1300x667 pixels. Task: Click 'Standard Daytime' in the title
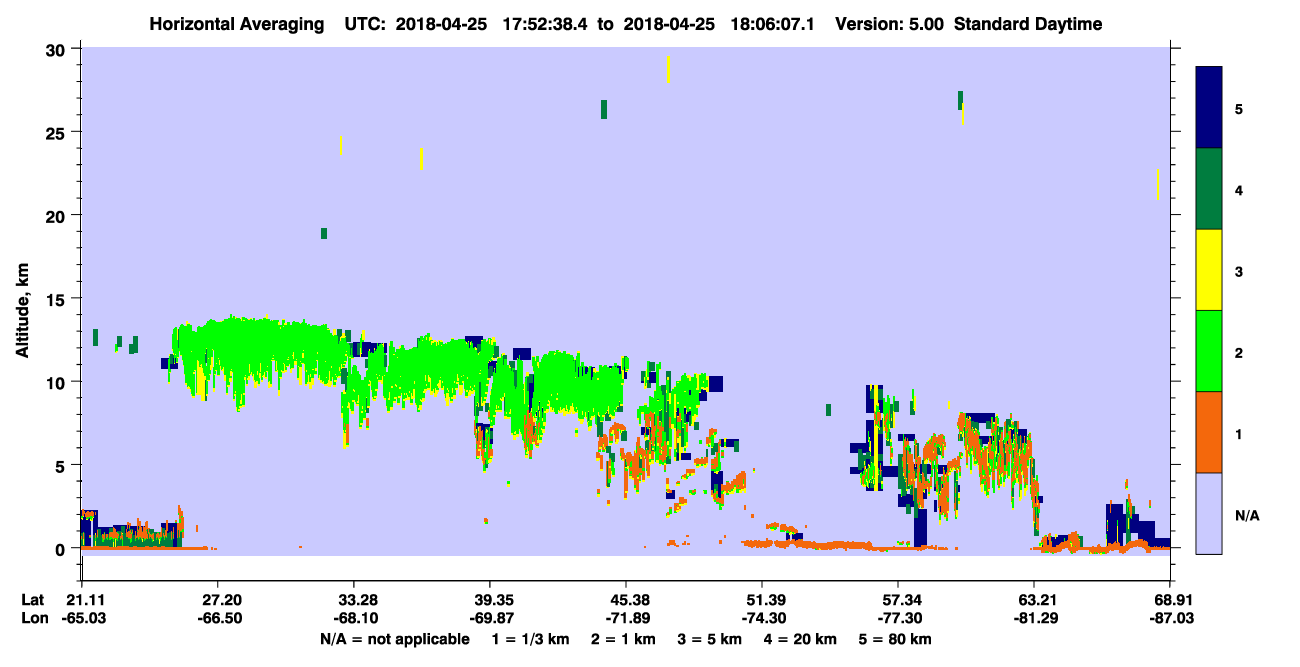[1028, 24]
